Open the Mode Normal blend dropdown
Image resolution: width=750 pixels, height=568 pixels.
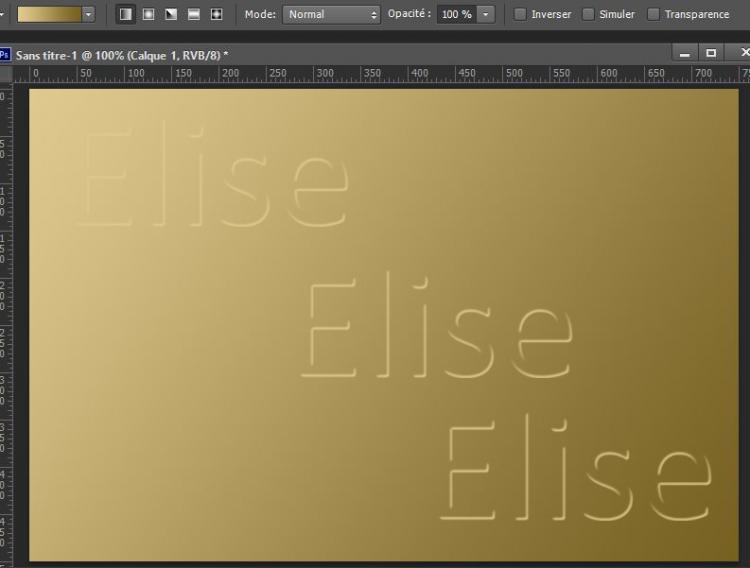click(332, 14)
